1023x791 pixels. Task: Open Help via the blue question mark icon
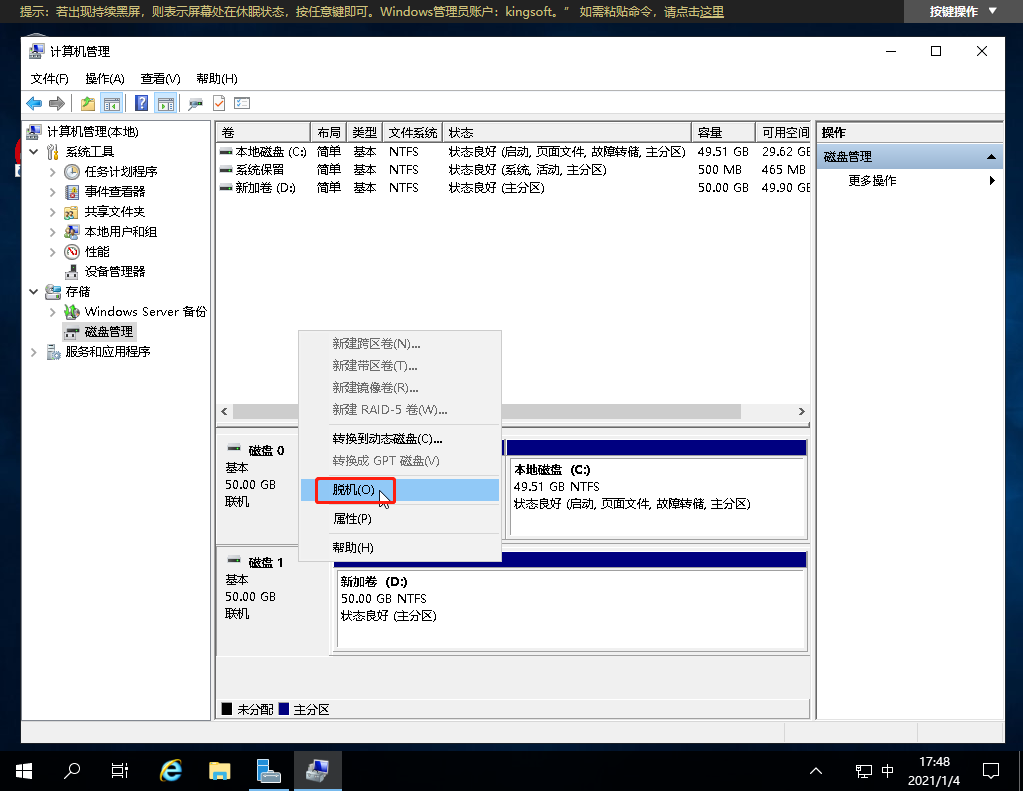(x=141, y=103)
